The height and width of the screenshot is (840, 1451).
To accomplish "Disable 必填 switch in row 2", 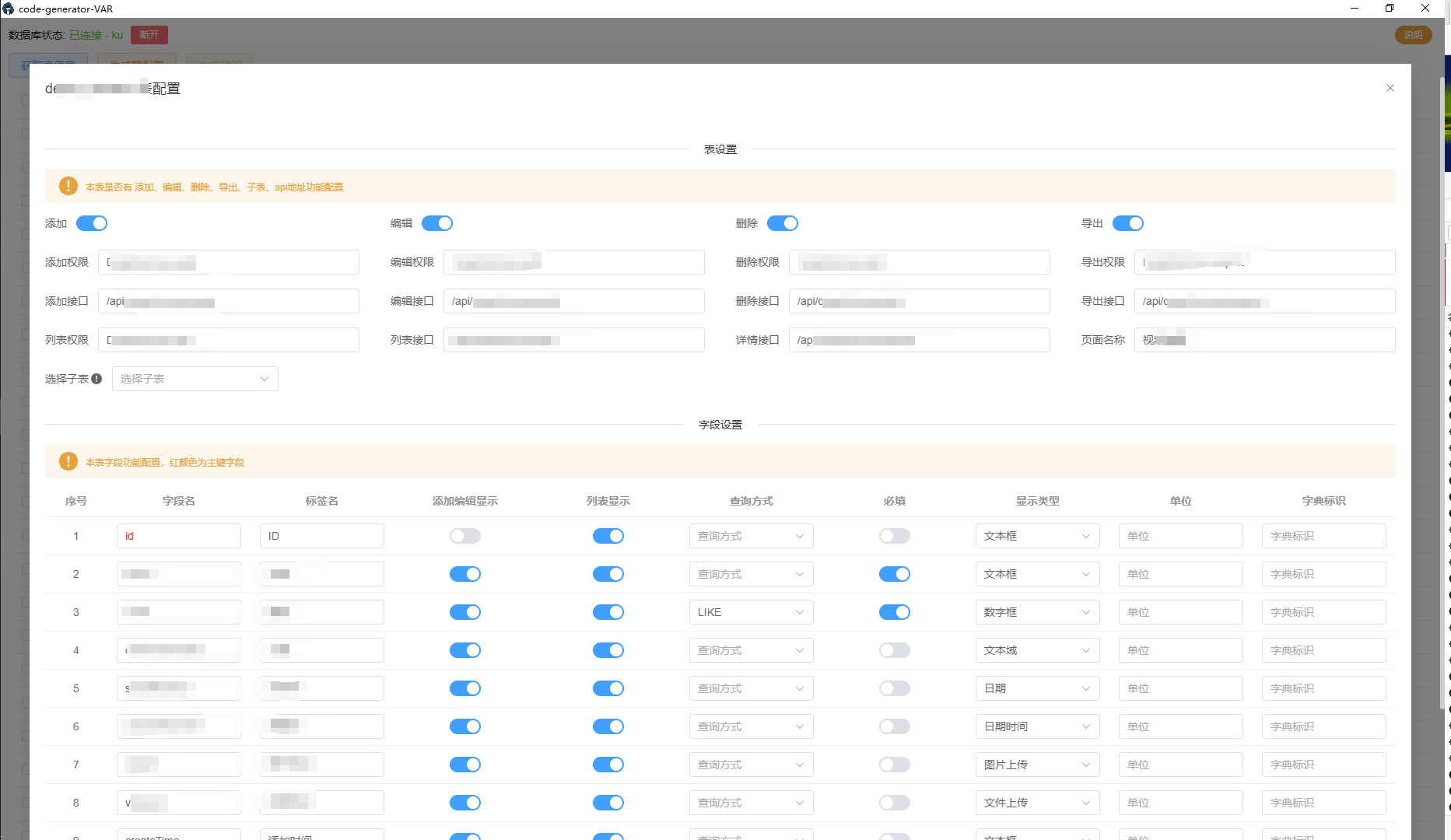I will [895, 574].
